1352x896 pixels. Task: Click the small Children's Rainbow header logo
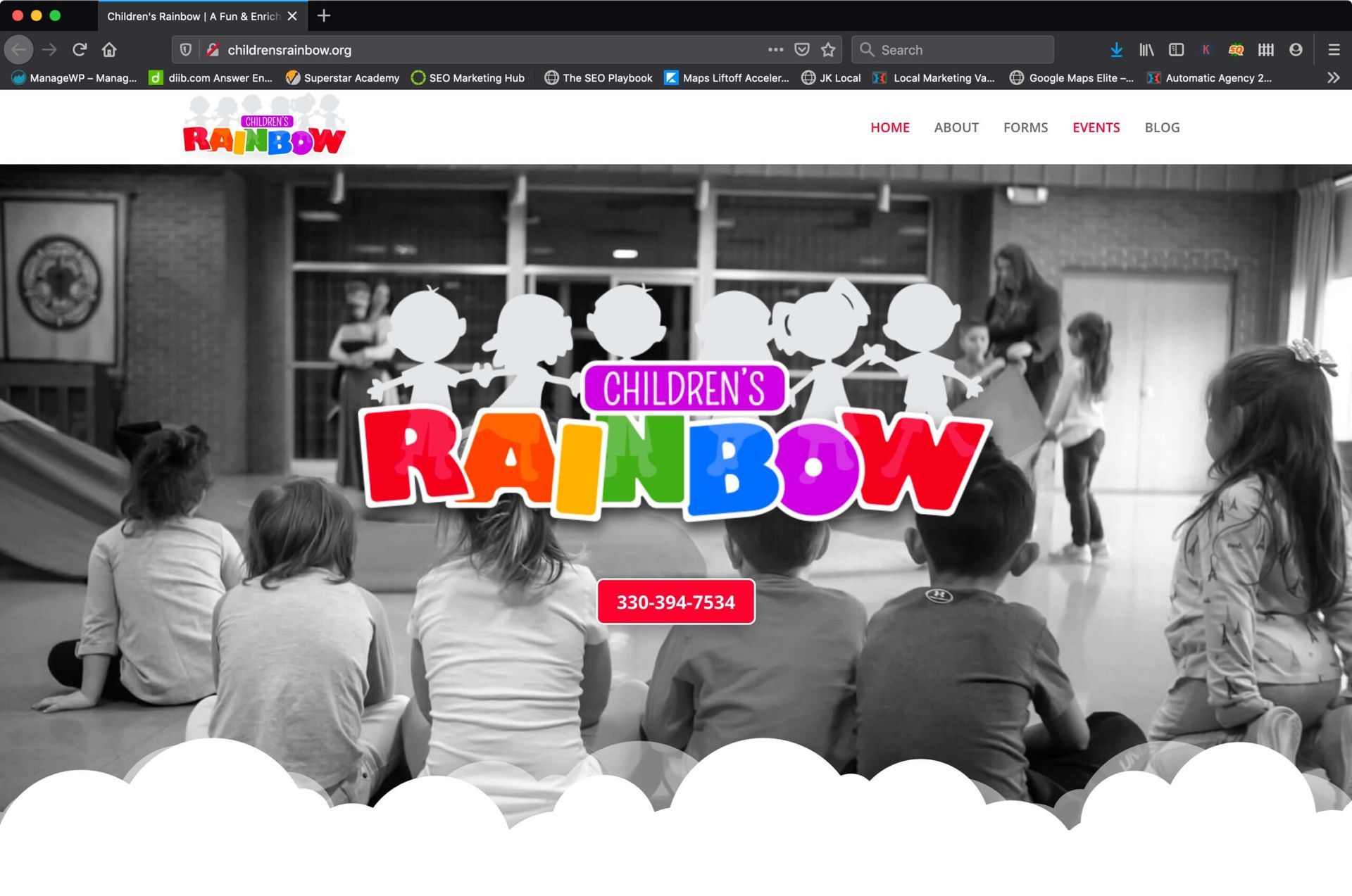[264, 127]
